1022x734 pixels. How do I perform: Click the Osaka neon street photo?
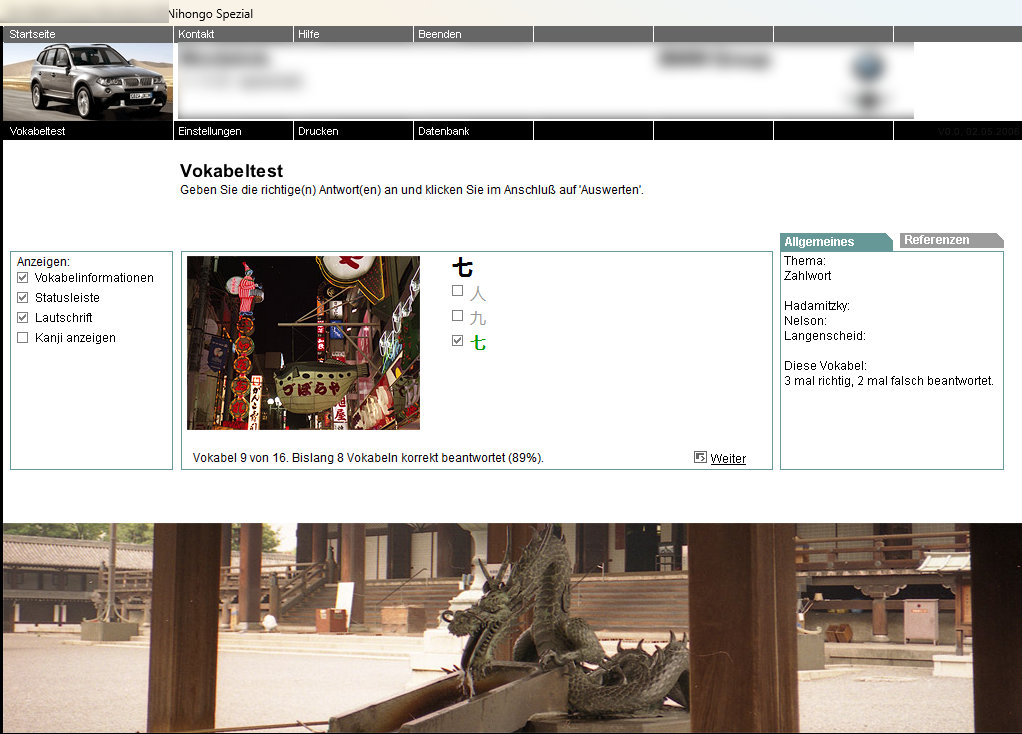[303, 343]
